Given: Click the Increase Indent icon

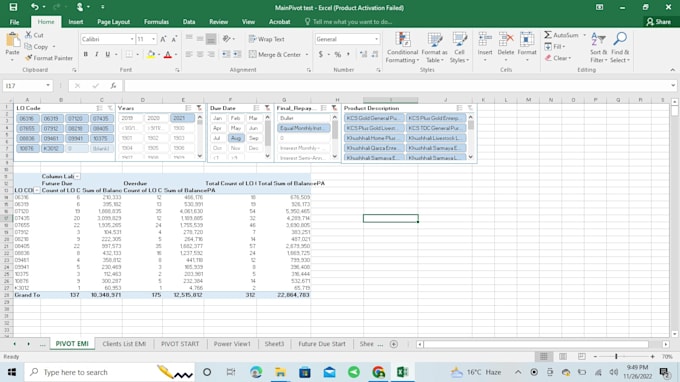Looking at the screenshot, I should click(x=237, y=54).
